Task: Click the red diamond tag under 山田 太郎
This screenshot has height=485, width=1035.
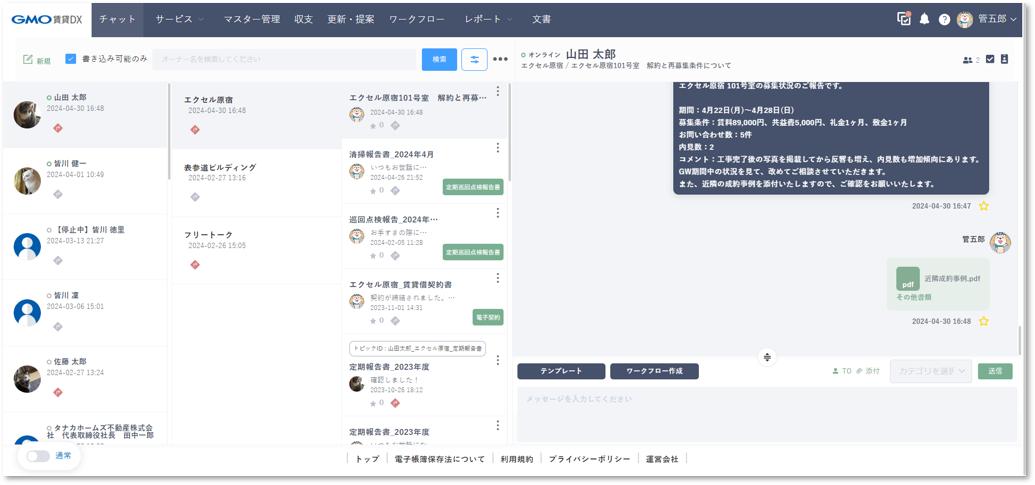Action: 57,128
